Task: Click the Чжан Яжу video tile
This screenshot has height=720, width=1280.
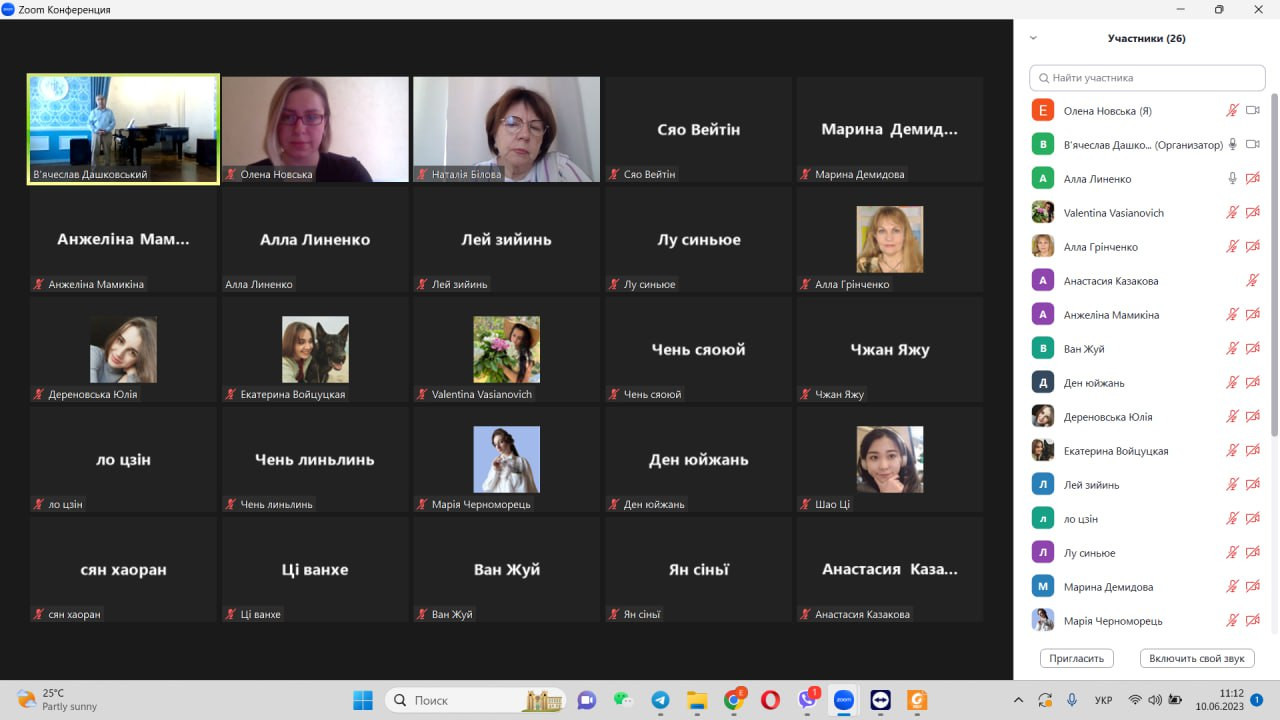Action: coord(890,349)
